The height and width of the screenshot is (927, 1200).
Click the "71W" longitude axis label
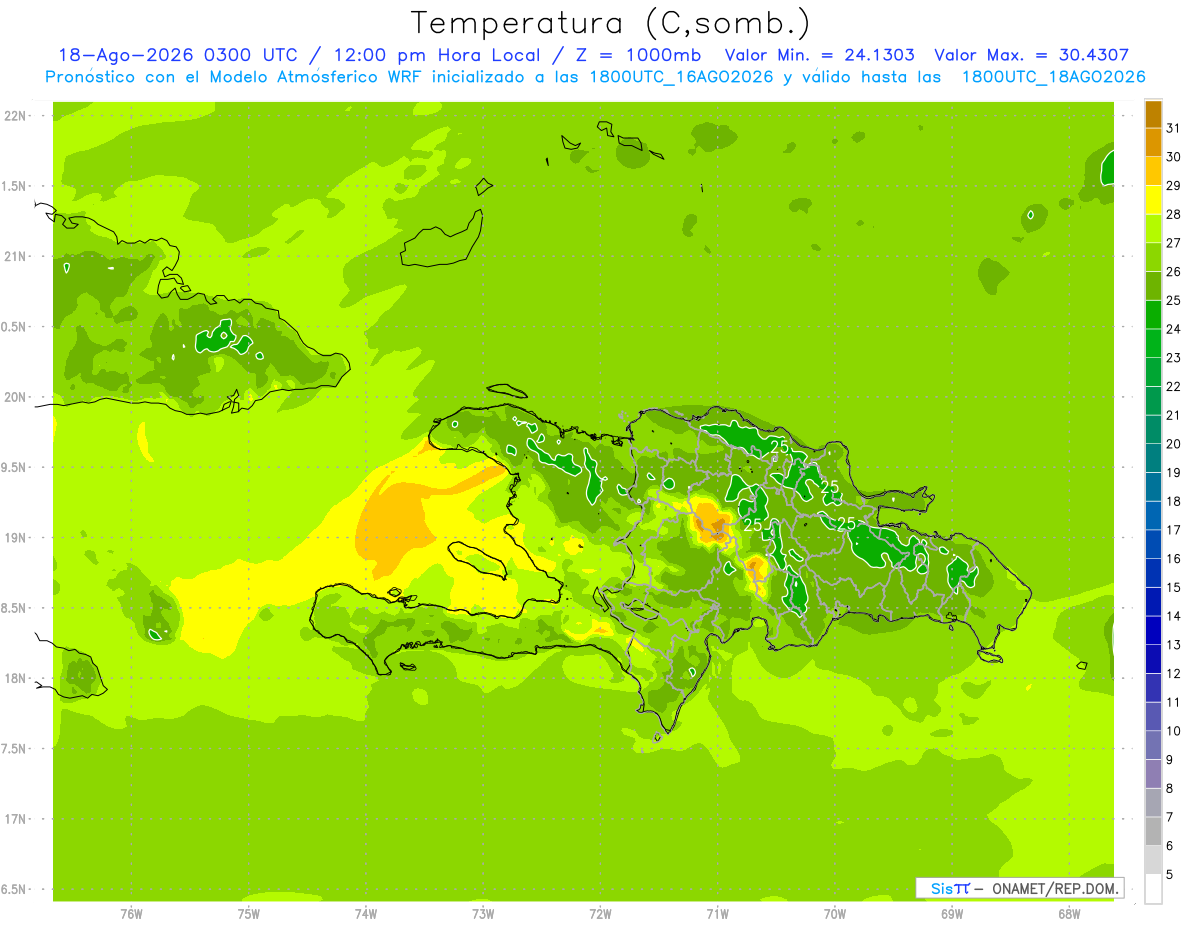[717, 915]
